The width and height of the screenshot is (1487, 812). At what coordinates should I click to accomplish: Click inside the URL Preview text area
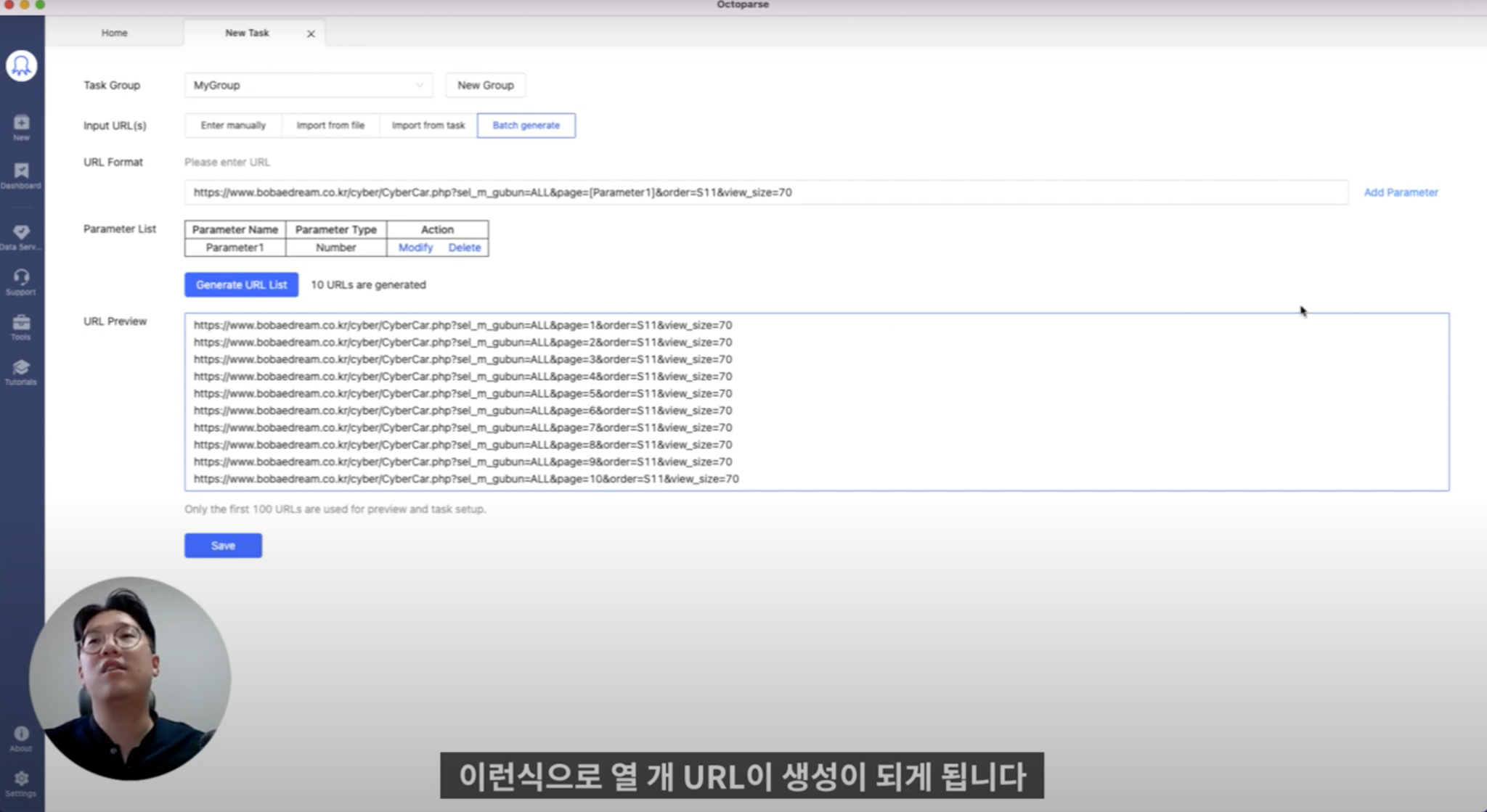[x=817, y=402]
